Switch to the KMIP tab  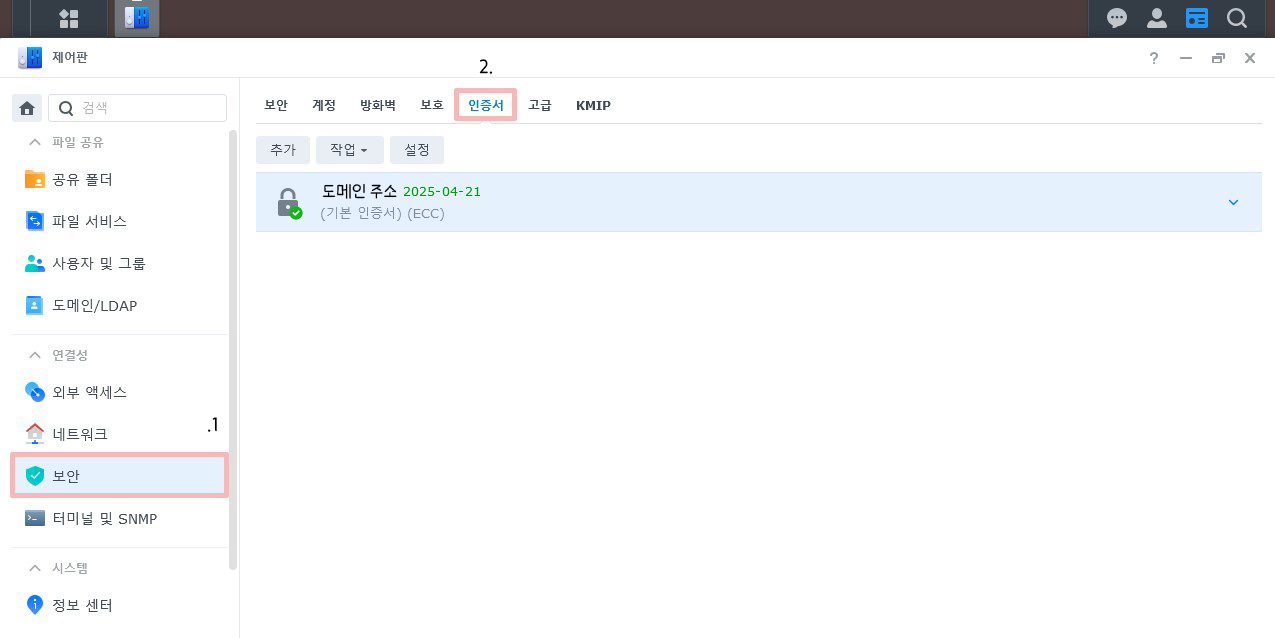coord(593,105)
